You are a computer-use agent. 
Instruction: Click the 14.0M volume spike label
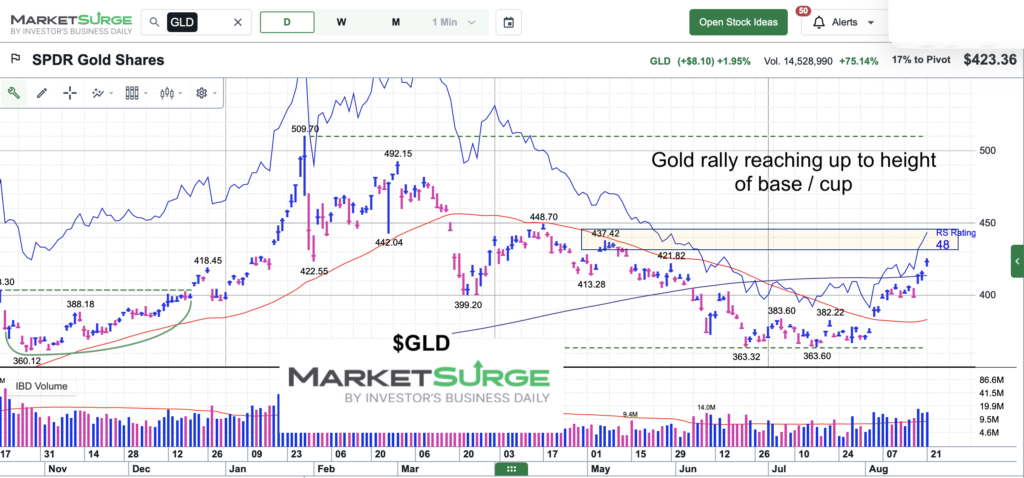(707, 407)
